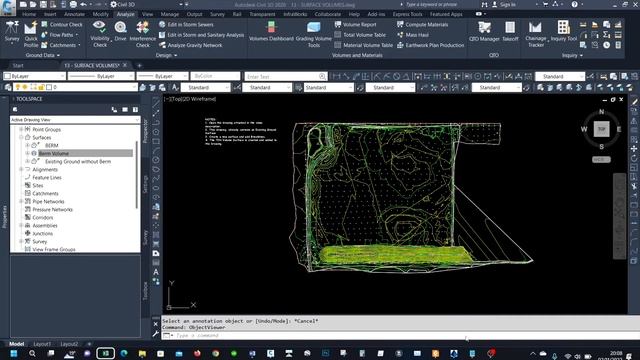Run the Interference Check tool
Viewport: 640px width, 360px height.
pos(142,34)
